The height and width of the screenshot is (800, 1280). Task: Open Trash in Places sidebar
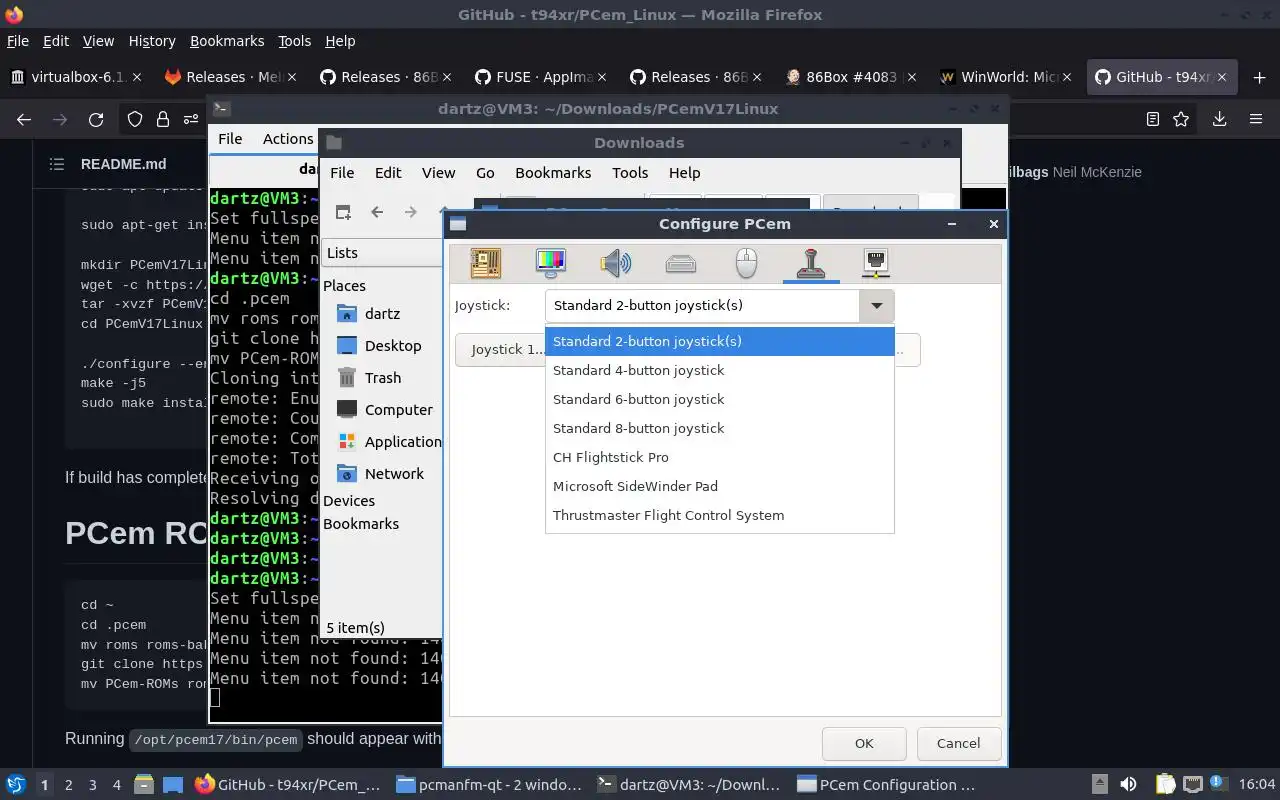tap(382, 378)
